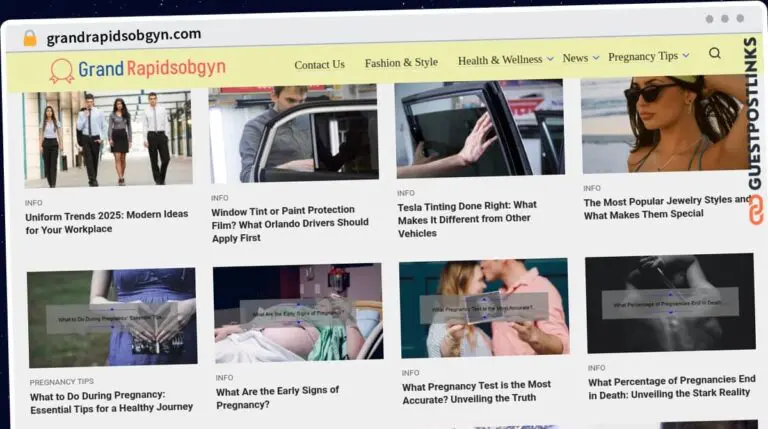Open the News menu item
The image size is (768, 429).
click(x=575, y=58)
